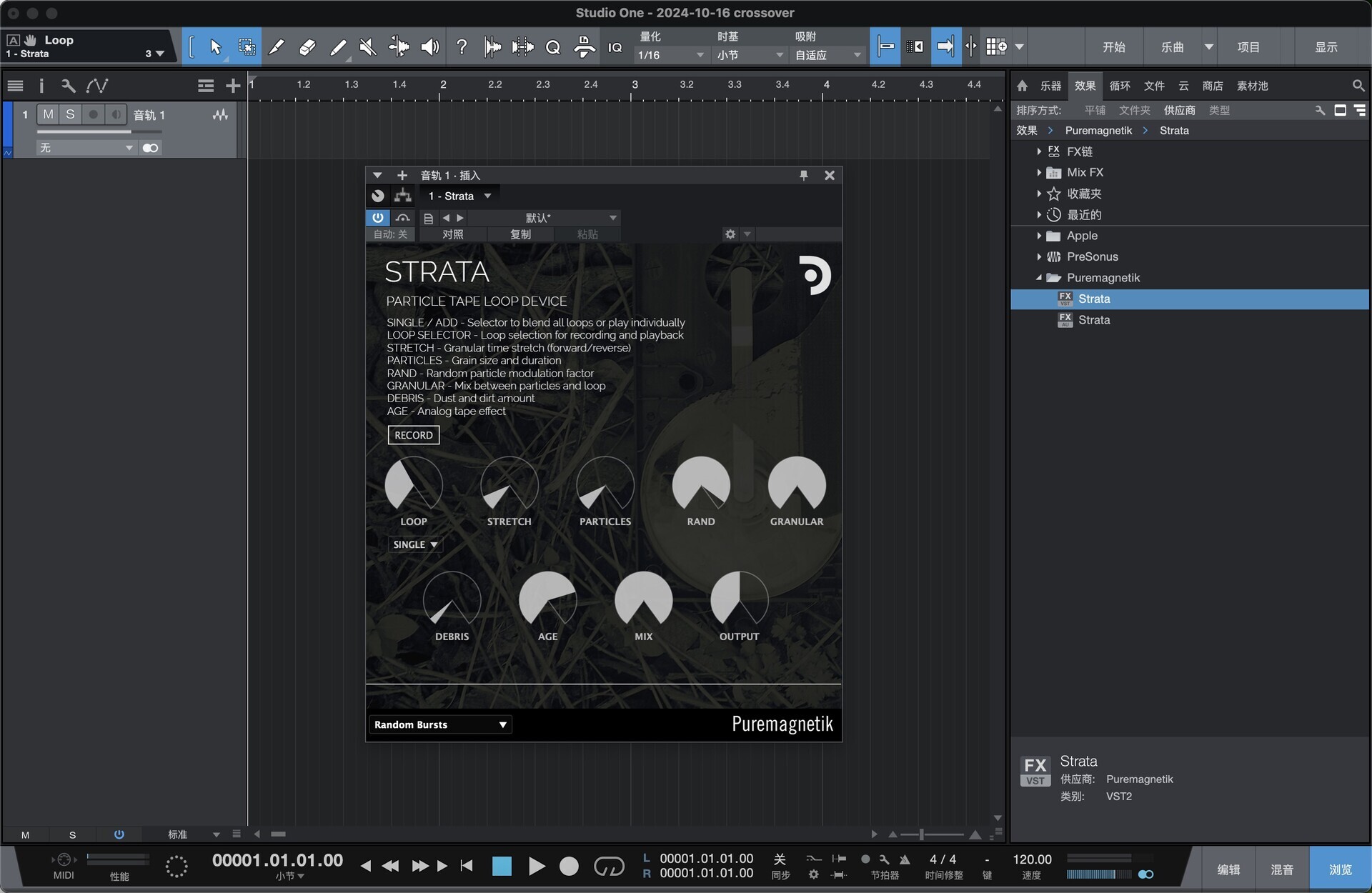Click the question mark help icon
1372x893 pixels.
tap(462, 47)
